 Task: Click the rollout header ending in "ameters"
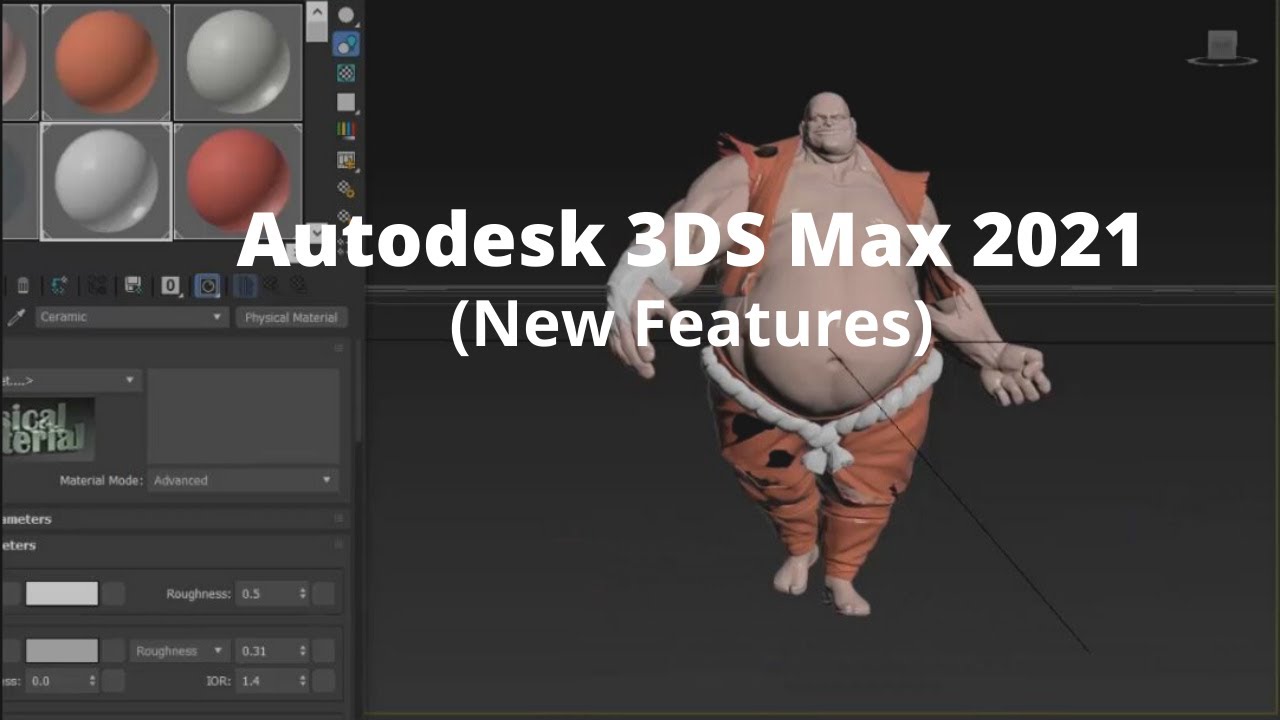[x=174, y=519]
